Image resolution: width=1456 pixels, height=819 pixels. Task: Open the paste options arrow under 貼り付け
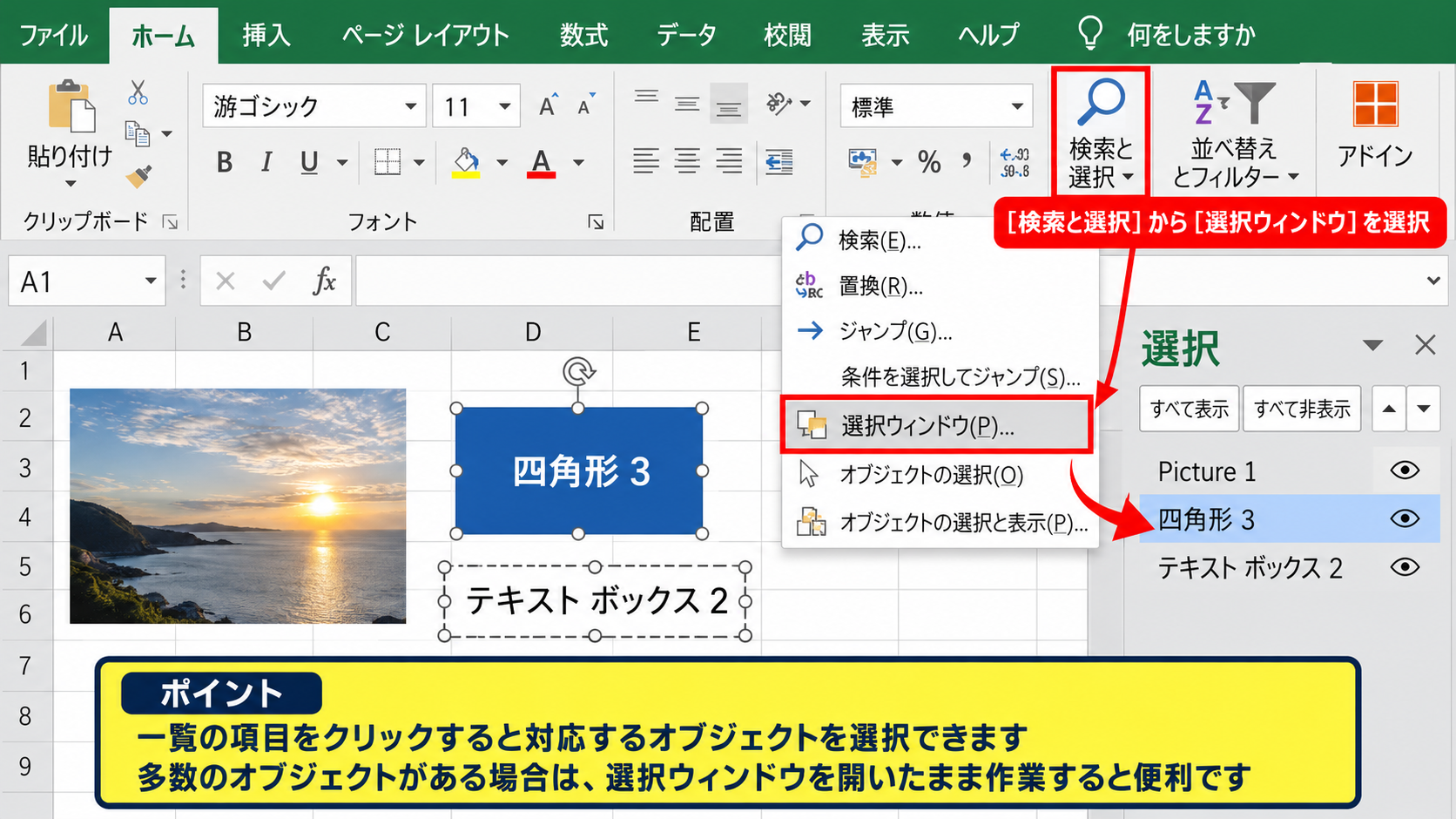pos(71,184)
